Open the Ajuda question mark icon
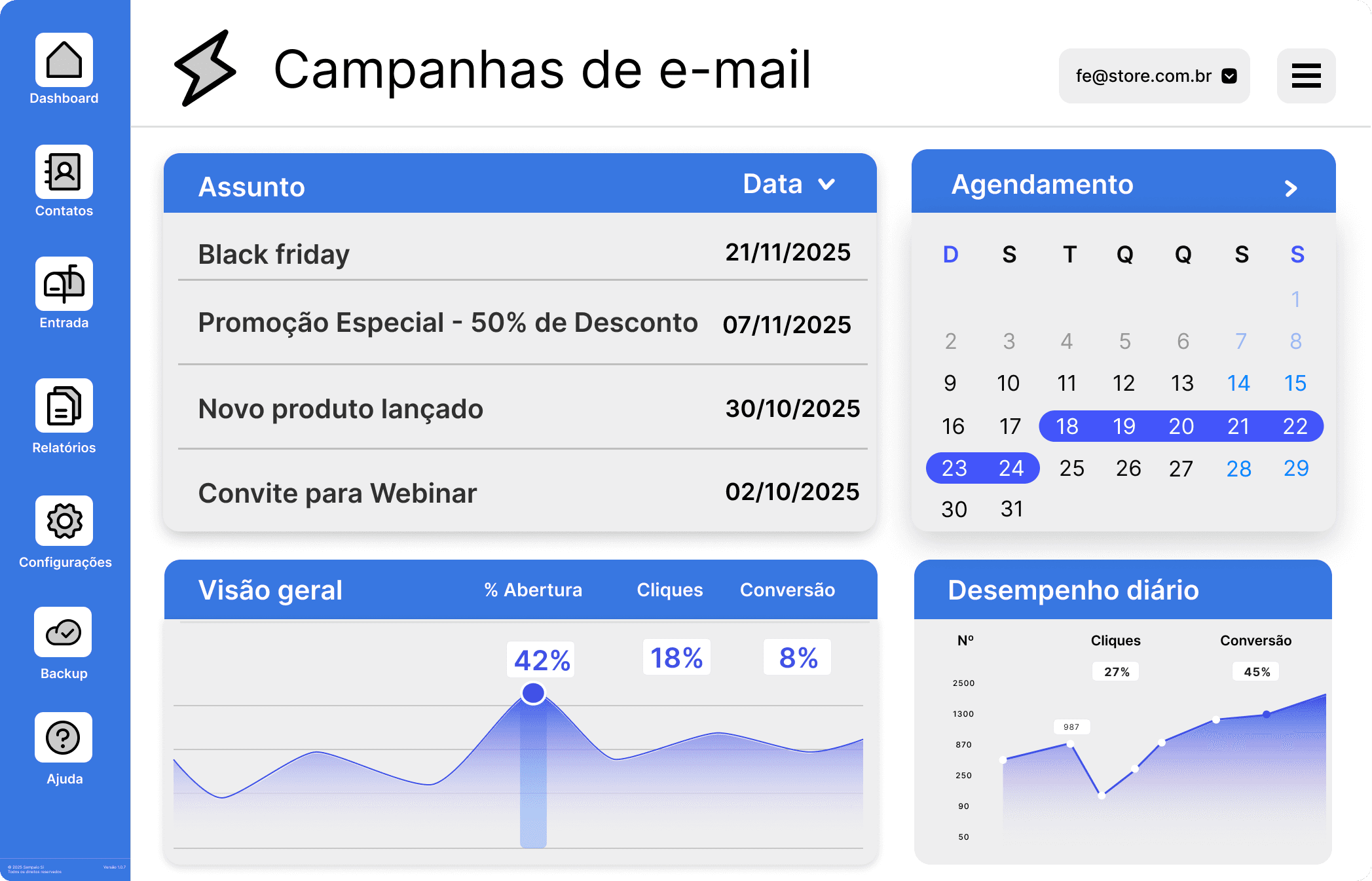 click(x=64, y=738)
